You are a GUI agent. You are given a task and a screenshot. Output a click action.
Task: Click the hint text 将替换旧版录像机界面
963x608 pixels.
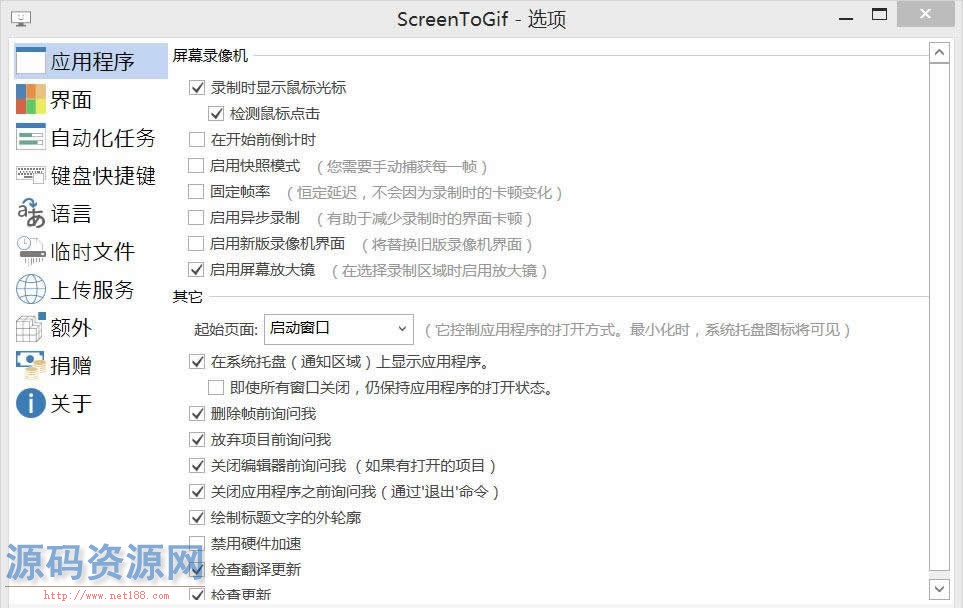446,244
